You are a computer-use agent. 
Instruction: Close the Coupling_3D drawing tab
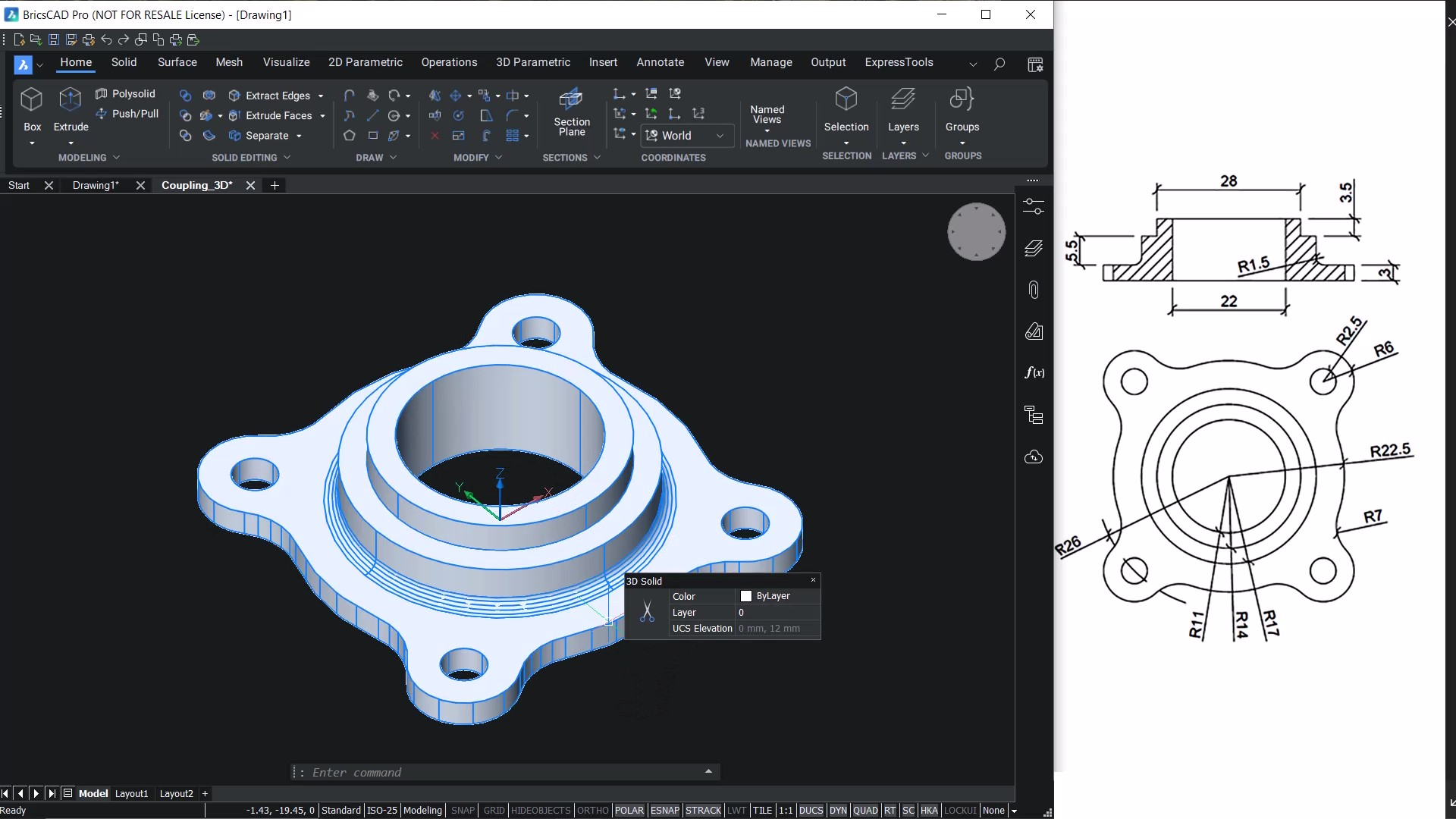coord(250,185)
